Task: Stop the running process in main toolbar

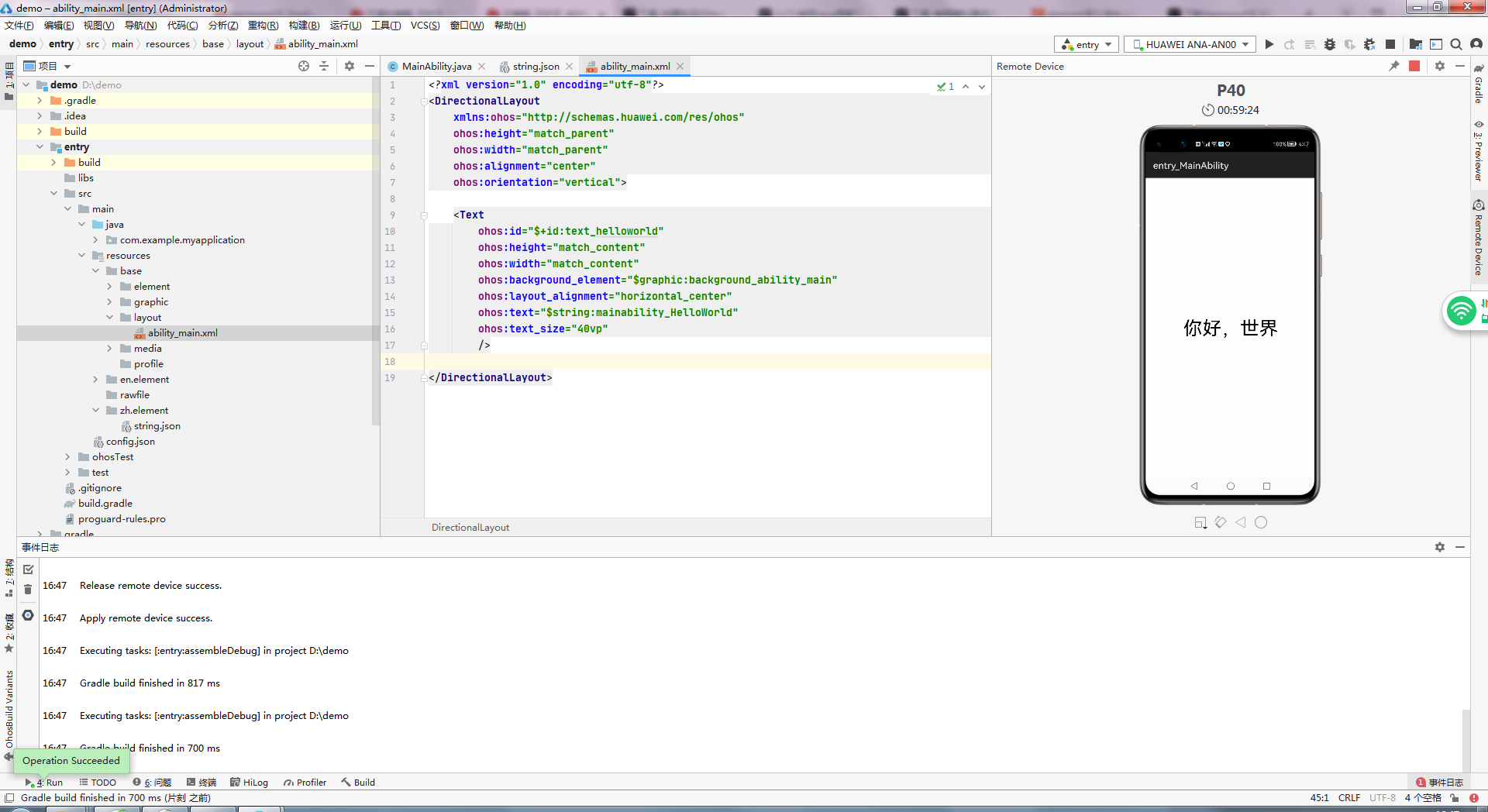Action: [x=1390, y=44]
